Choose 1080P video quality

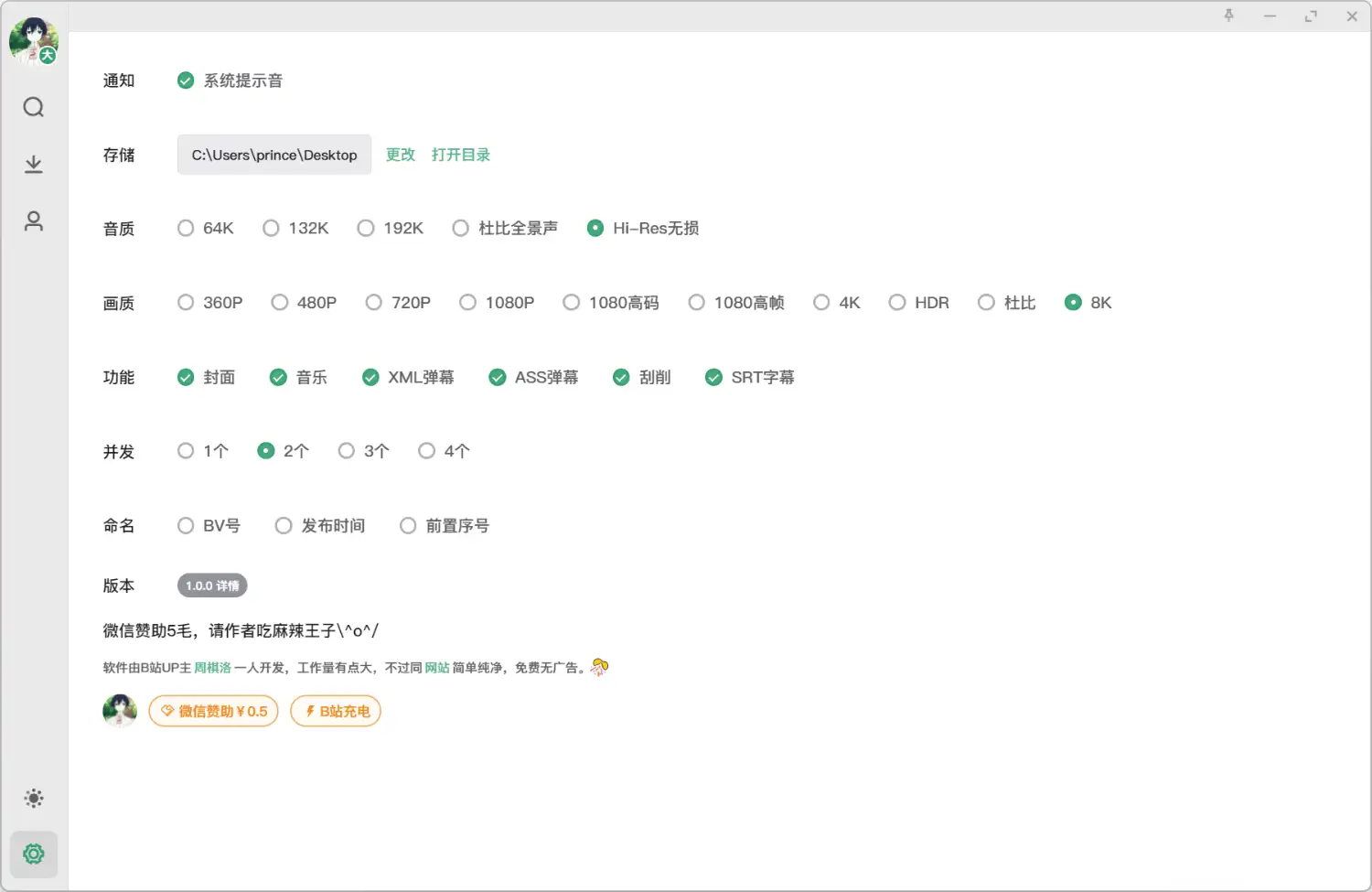pos(468,303)
